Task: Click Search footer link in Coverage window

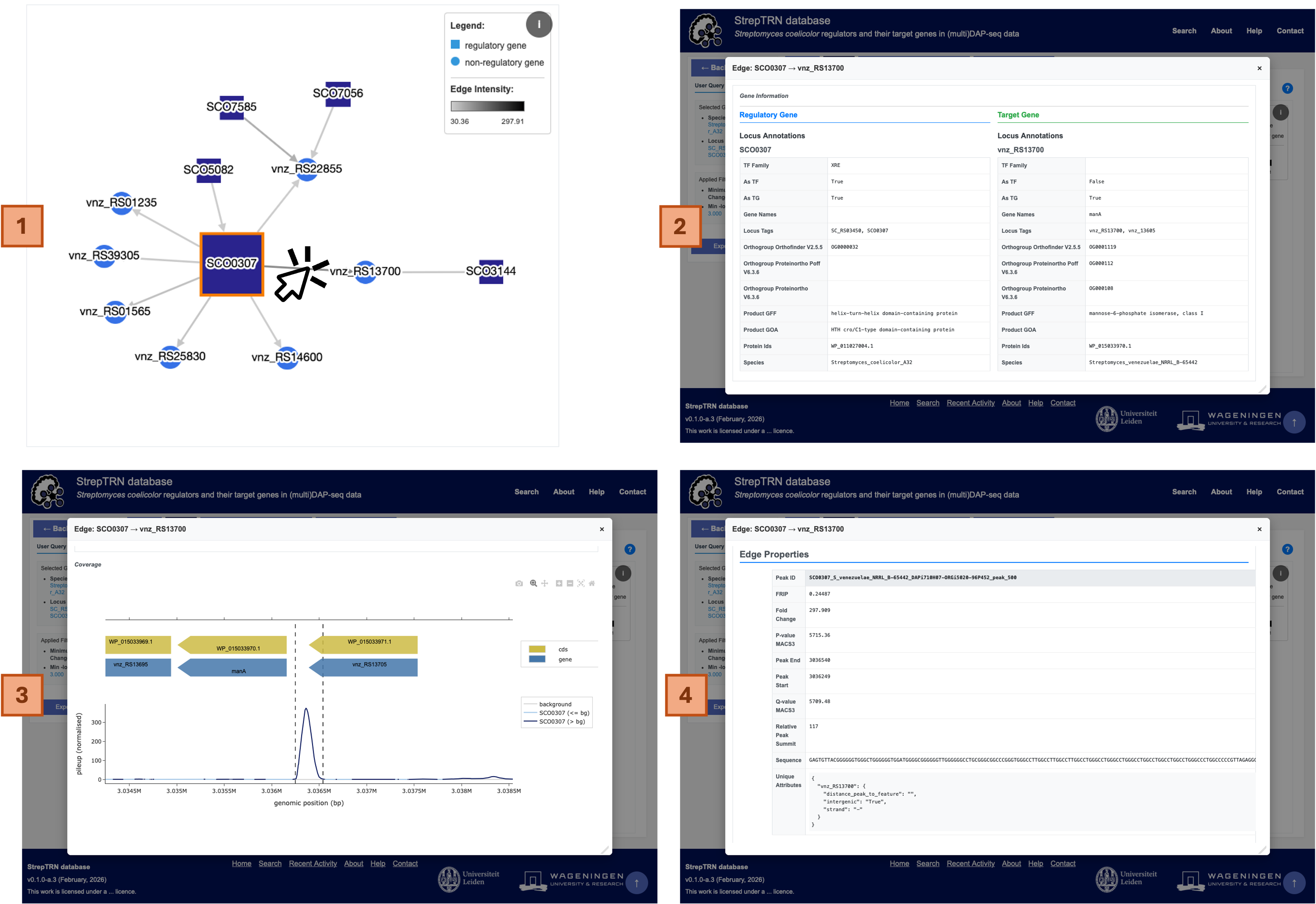Action: [269, 864]
